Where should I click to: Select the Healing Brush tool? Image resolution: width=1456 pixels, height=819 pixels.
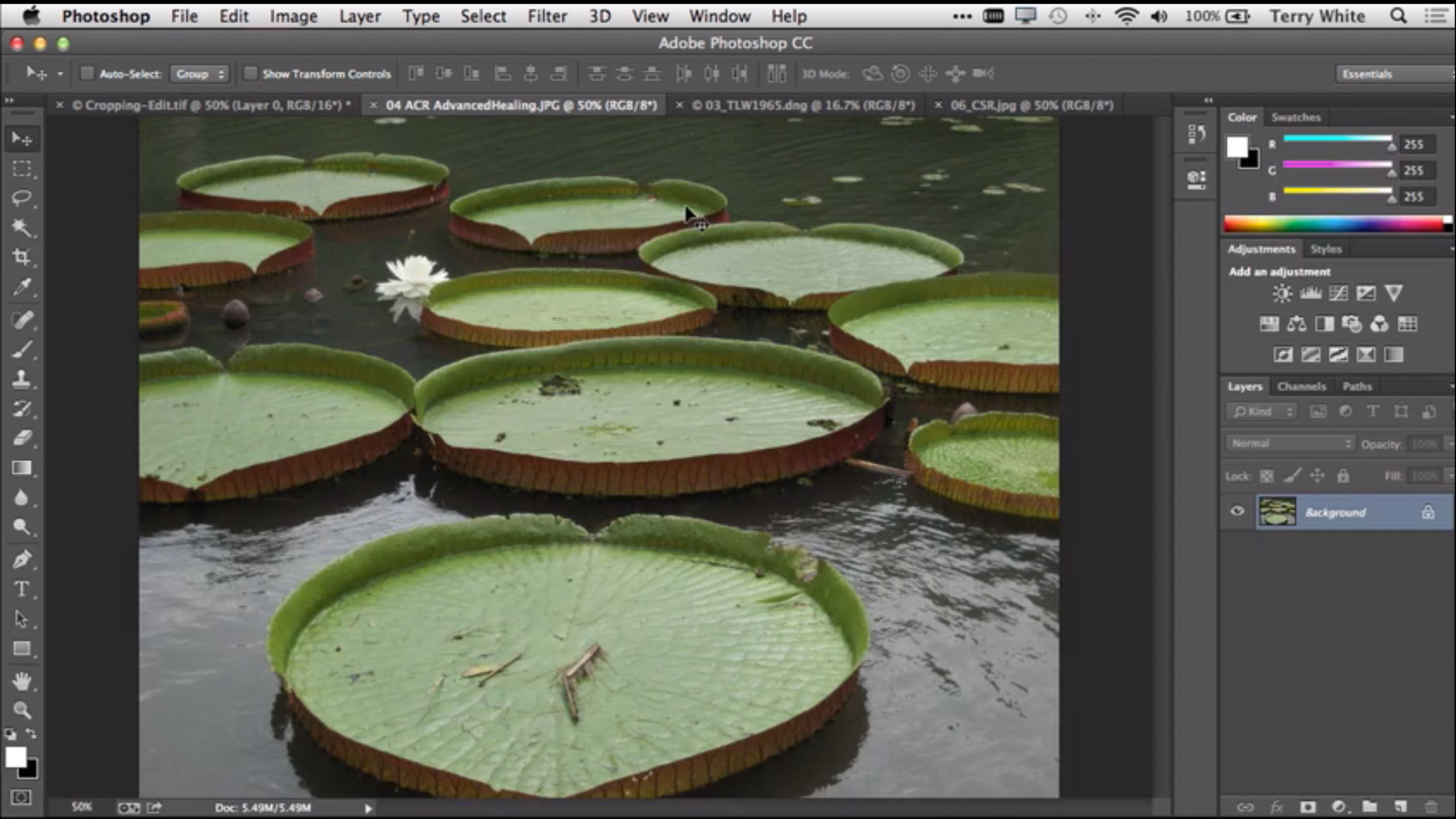(x=22, y=320)
